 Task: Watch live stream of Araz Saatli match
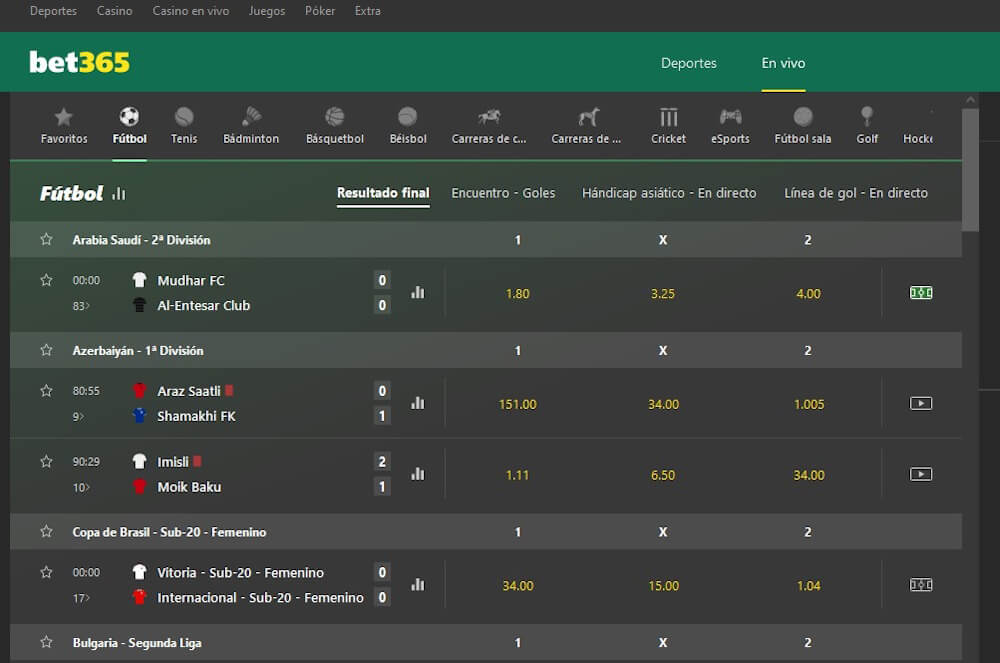click(921, 403)
